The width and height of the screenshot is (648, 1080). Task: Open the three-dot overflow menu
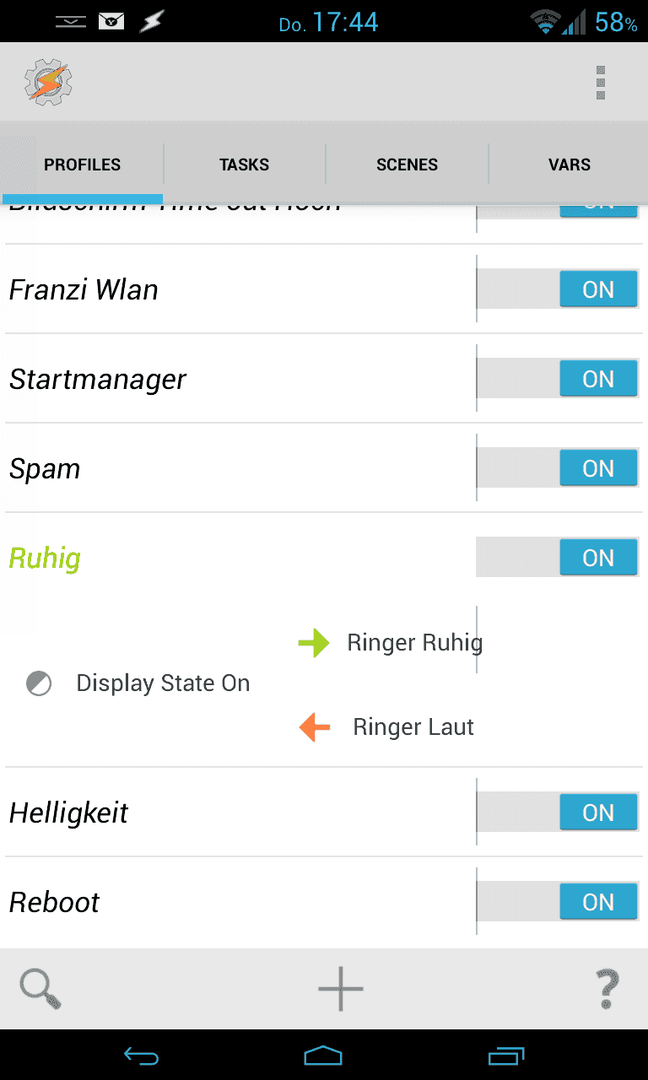click(600, 83)
